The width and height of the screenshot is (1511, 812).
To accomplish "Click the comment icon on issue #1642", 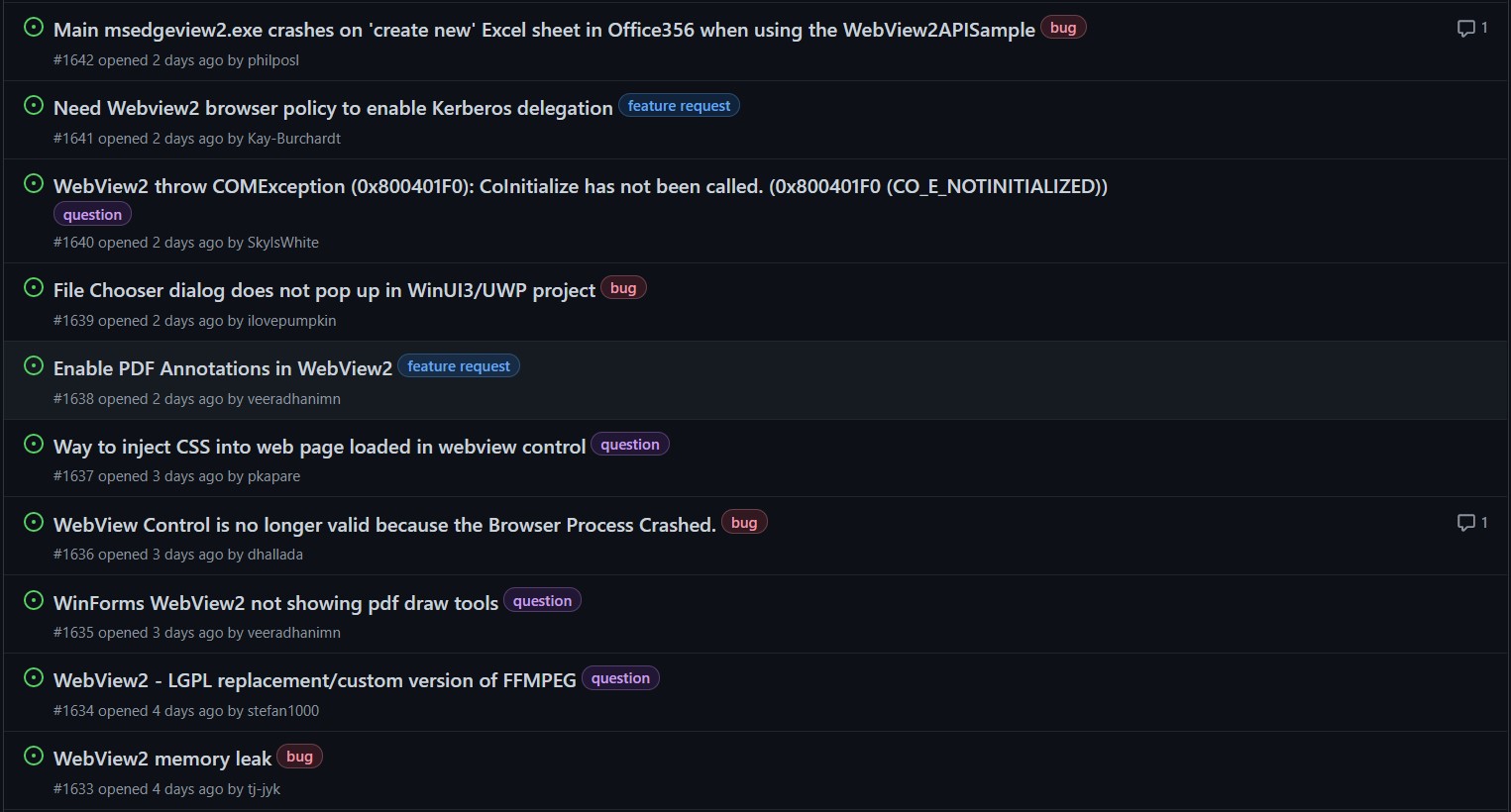I will click(1465, 29).
